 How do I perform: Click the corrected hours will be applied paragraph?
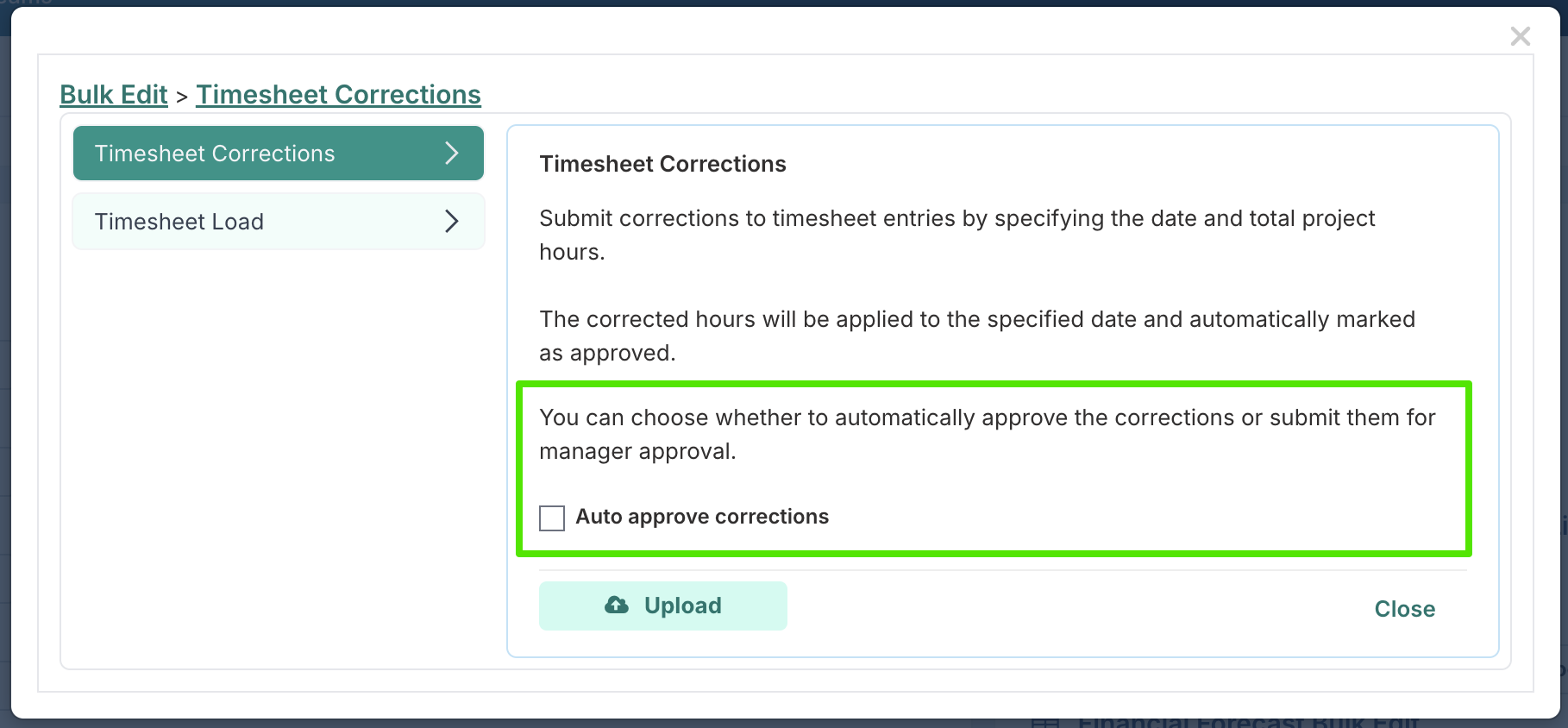(977, 336)
